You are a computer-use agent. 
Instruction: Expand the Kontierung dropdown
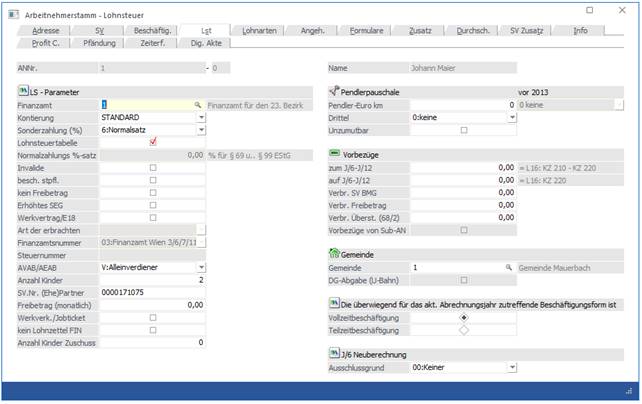(x=201, y=117)
